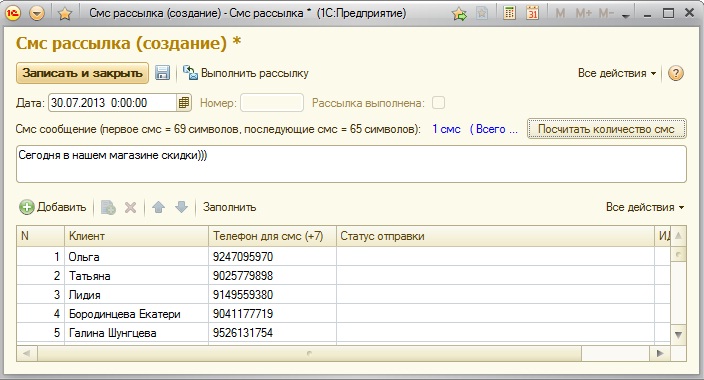Open top Все действия menu
This screenshot has width=704, height=380.
point(617,73)
